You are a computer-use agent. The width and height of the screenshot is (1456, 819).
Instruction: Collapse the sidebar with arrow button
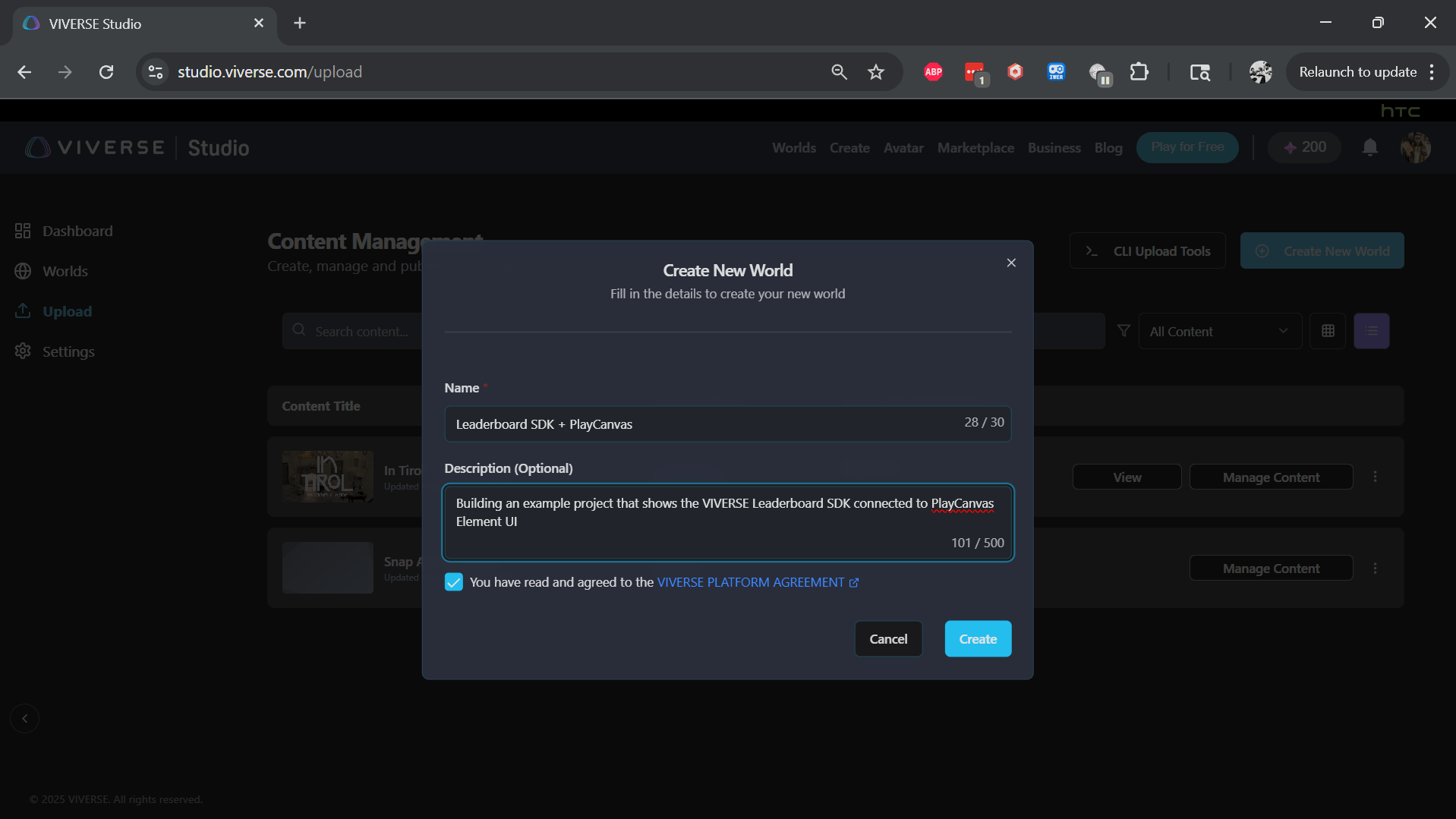pos(24,718)
